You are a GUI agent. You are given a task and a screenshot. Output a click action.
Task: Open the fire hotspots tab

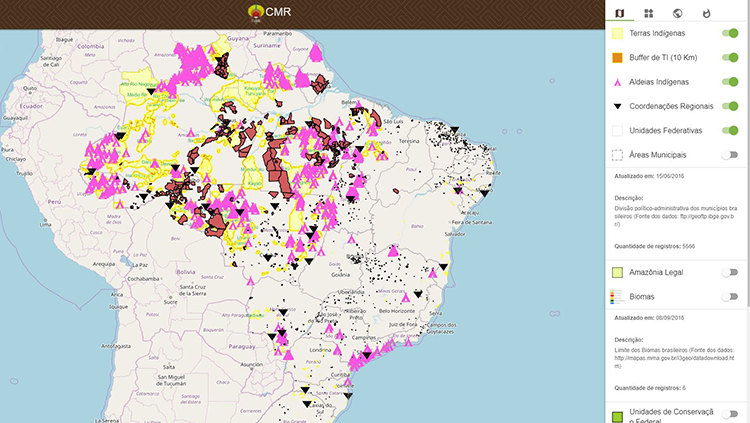707,13
